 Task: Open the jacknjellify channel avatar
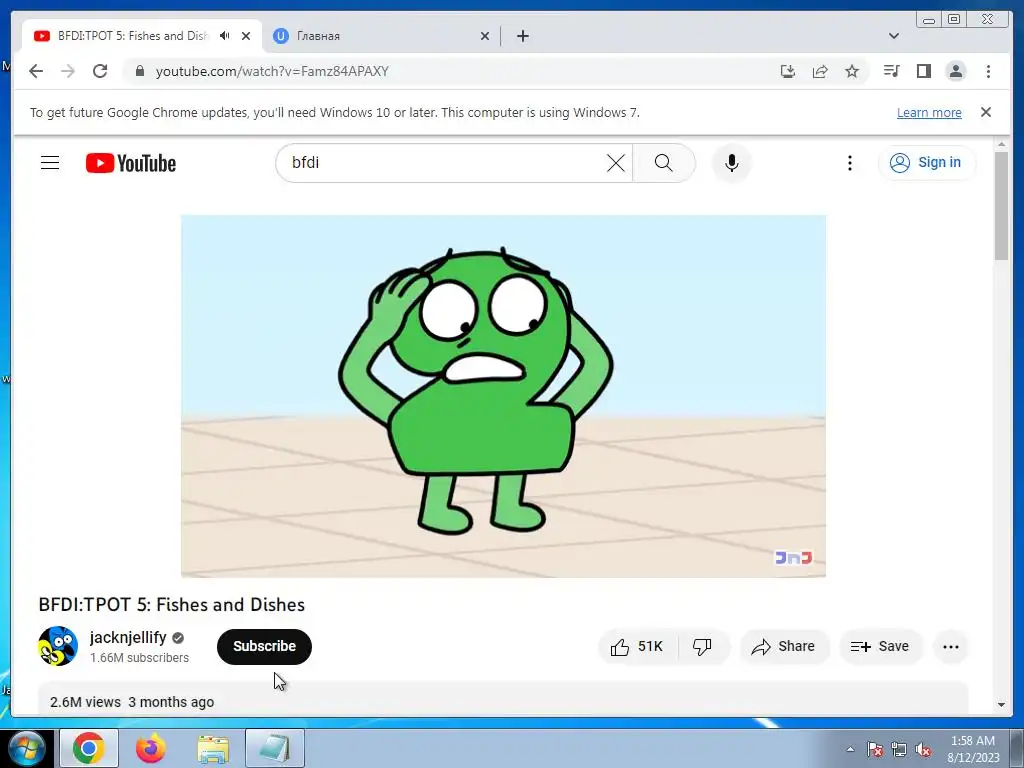click(x=57, y=646)
